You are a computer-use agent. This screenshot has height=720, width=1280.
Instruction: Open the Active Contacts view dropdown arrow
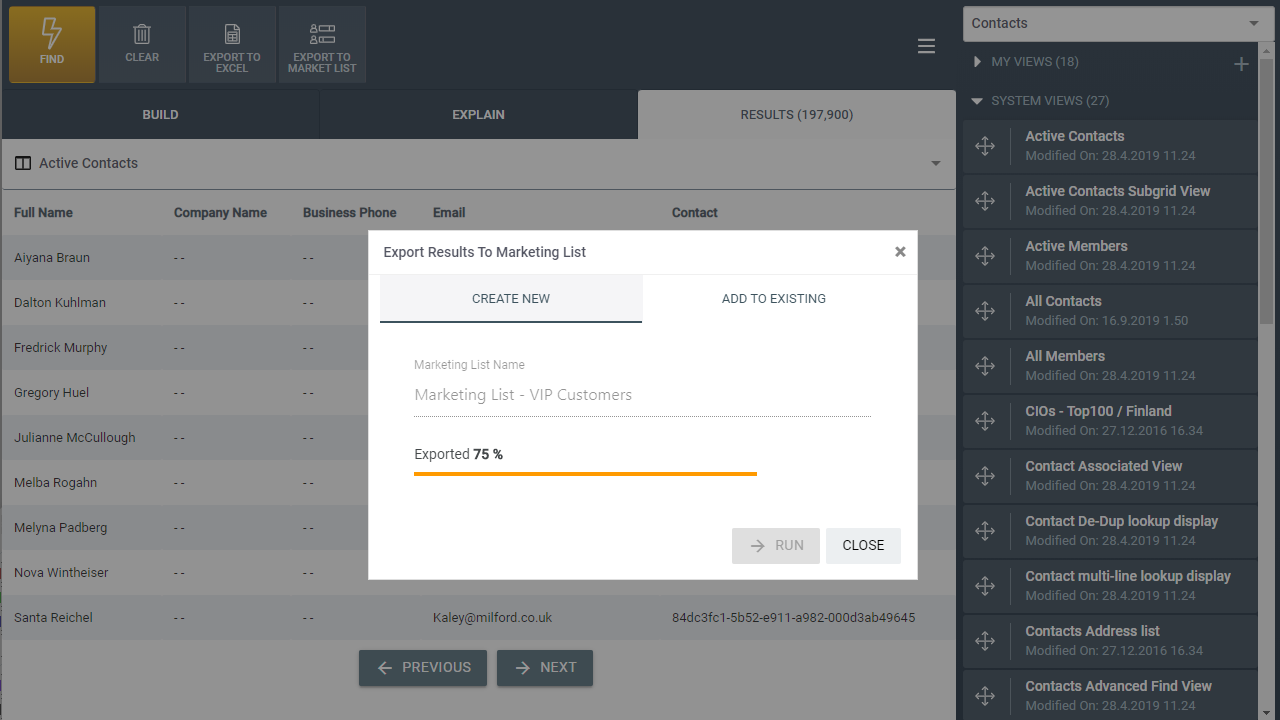(936, 163)
